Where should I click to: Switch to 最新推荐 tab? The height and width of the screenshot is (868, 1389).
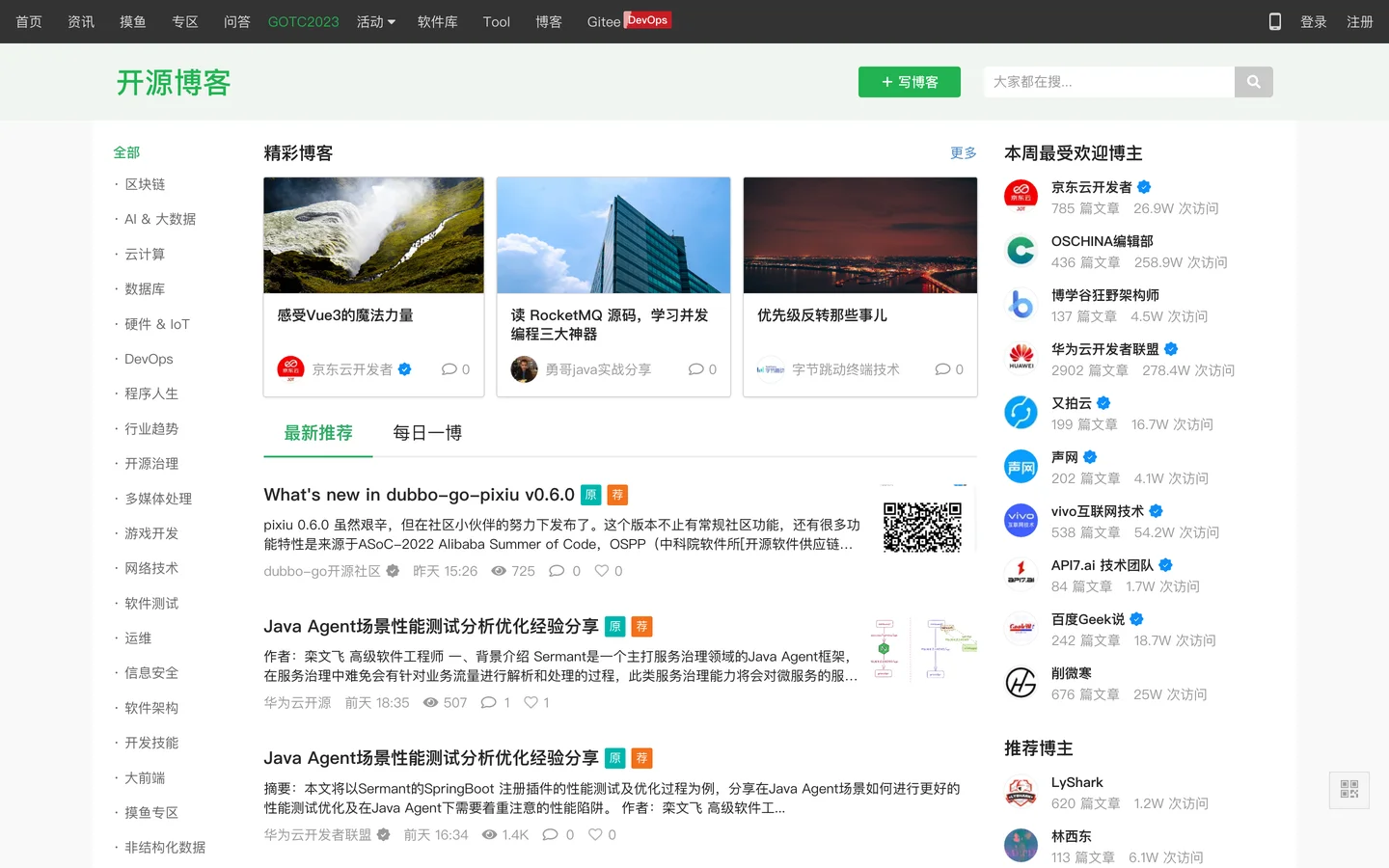point(318,433)
